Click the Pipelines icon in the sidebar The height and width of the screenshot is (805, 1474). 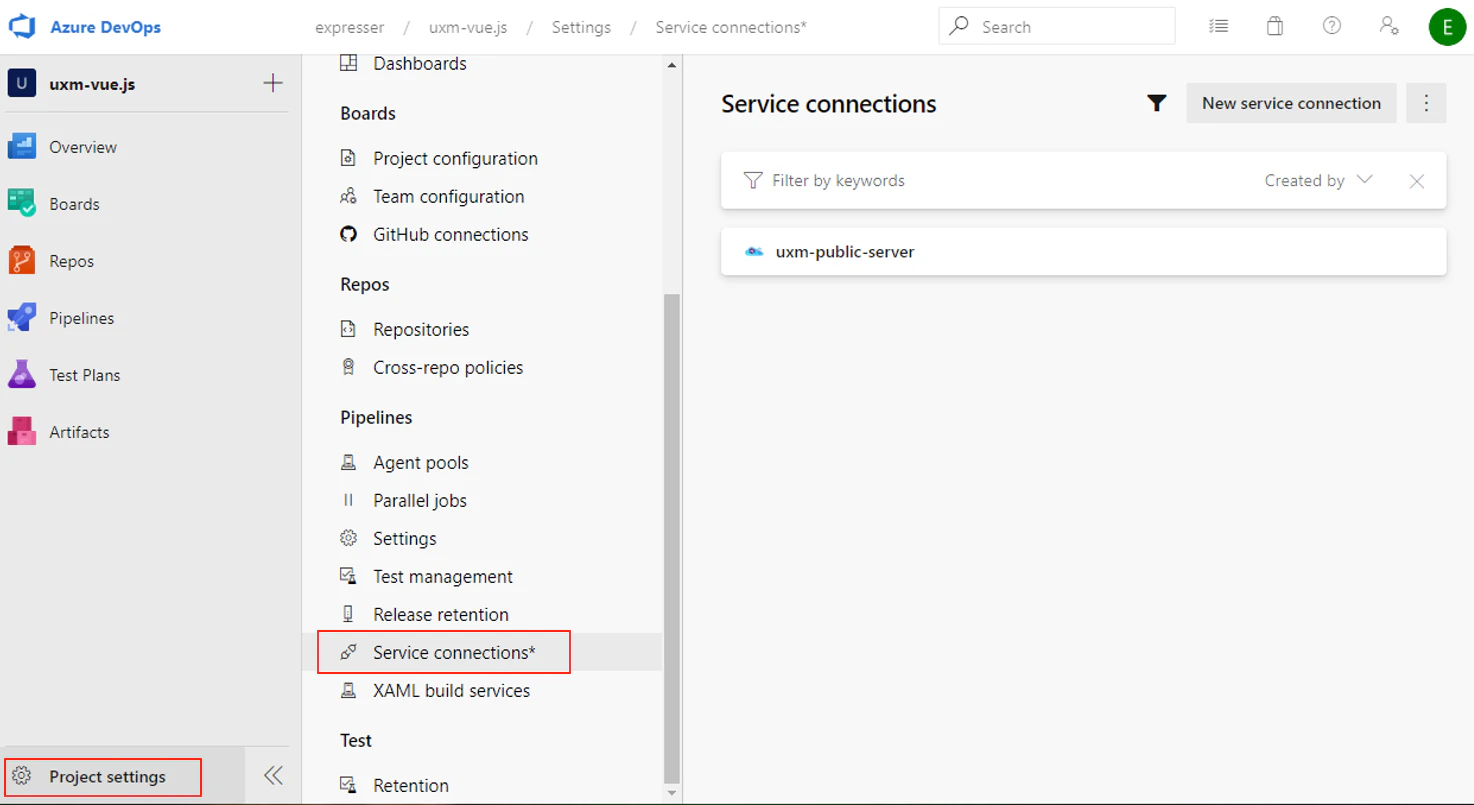[22, 318]
